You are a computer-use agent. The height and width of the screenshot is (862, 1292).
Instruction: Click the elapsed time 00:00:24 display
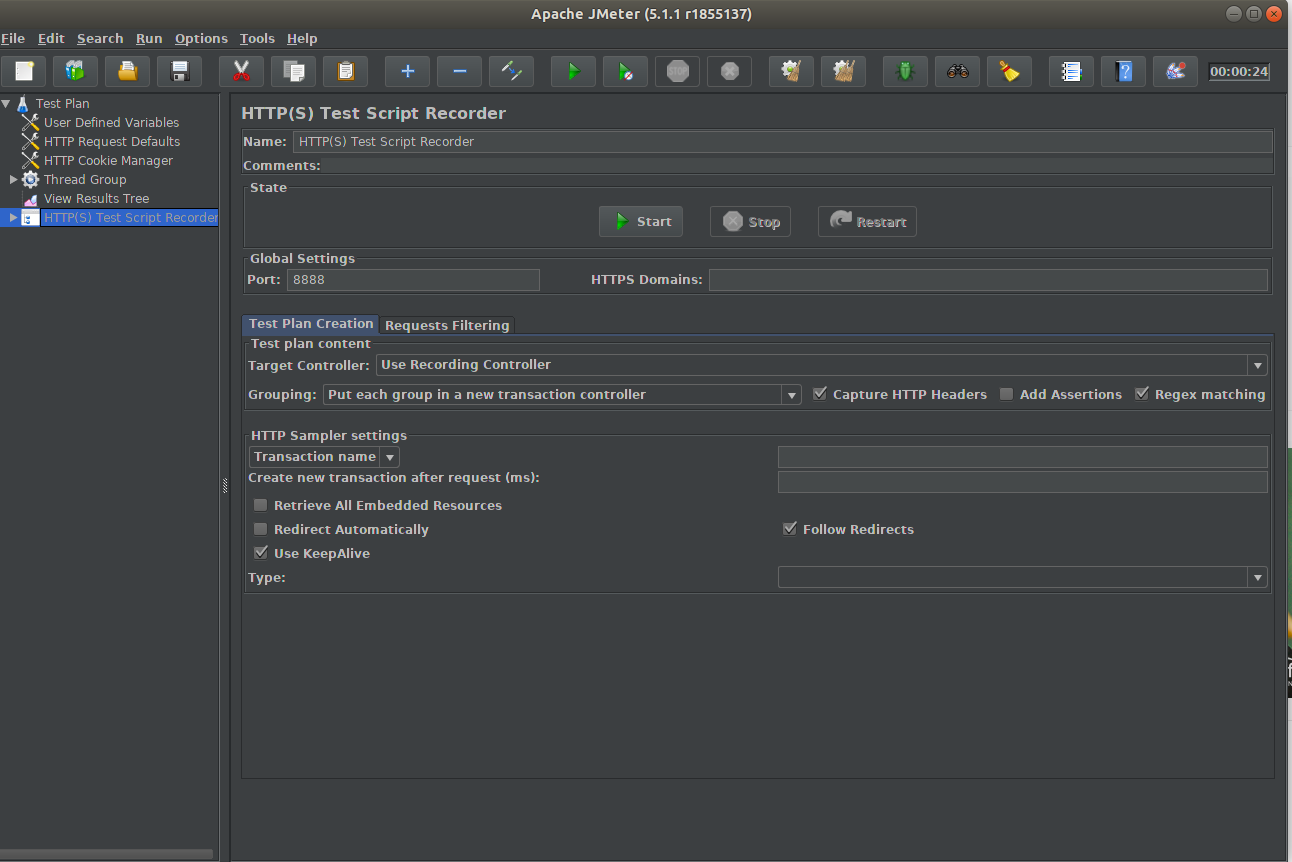pos(1239,72)
